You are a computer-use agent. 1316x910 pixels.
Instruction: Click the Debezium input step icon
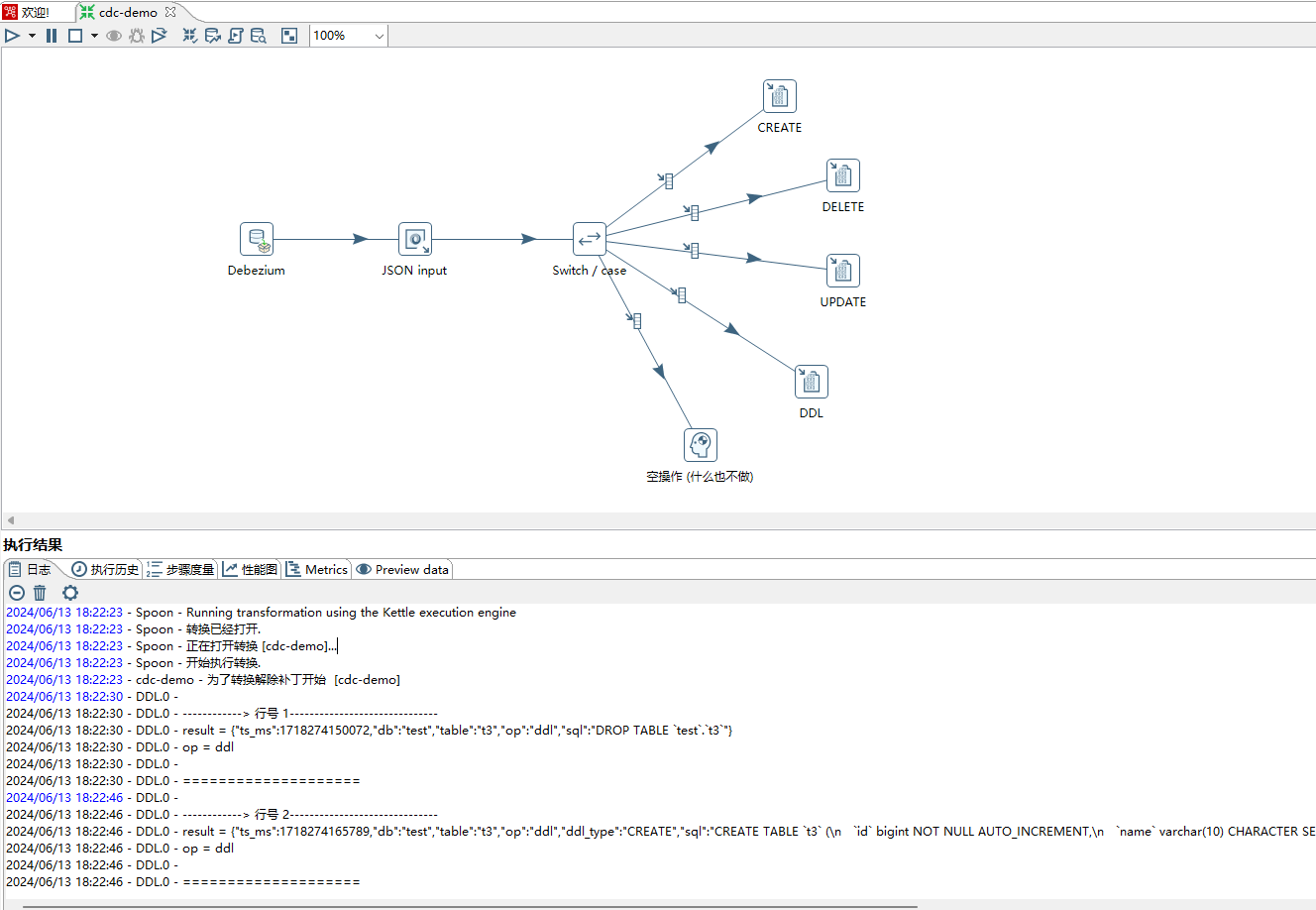257,240
